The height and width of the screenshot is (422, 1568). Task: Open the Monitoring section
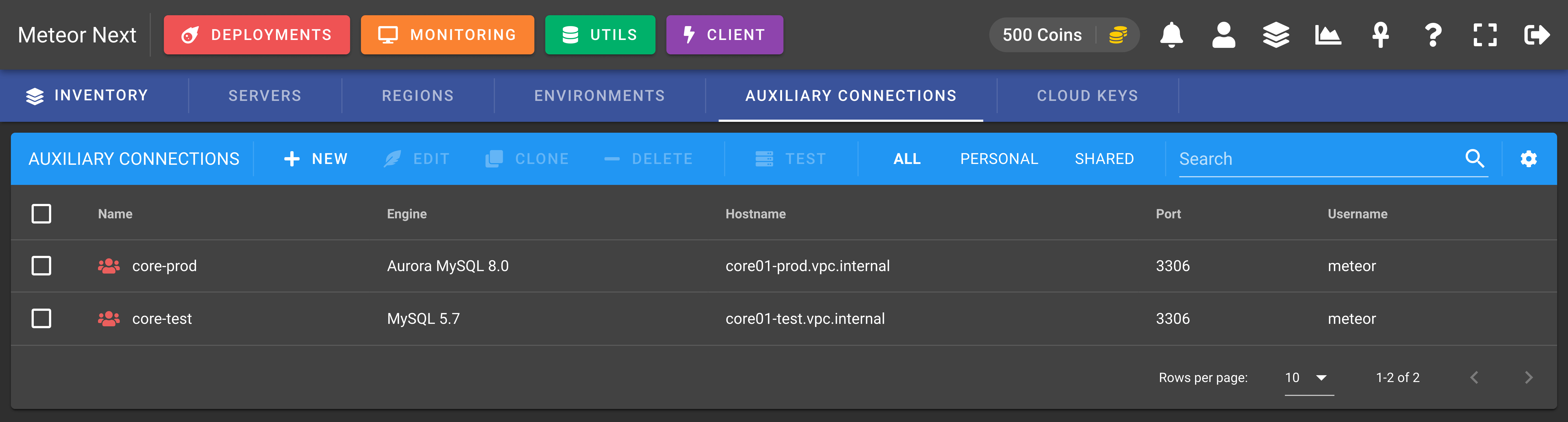[x=447, y=35]
